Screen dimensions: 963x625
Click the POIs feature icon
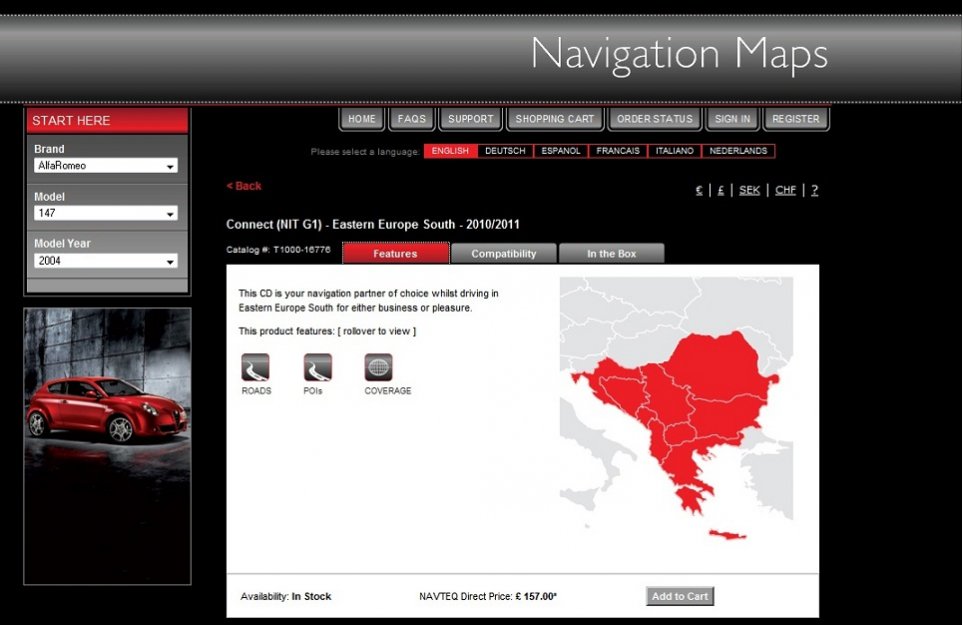tap(318, 368)
